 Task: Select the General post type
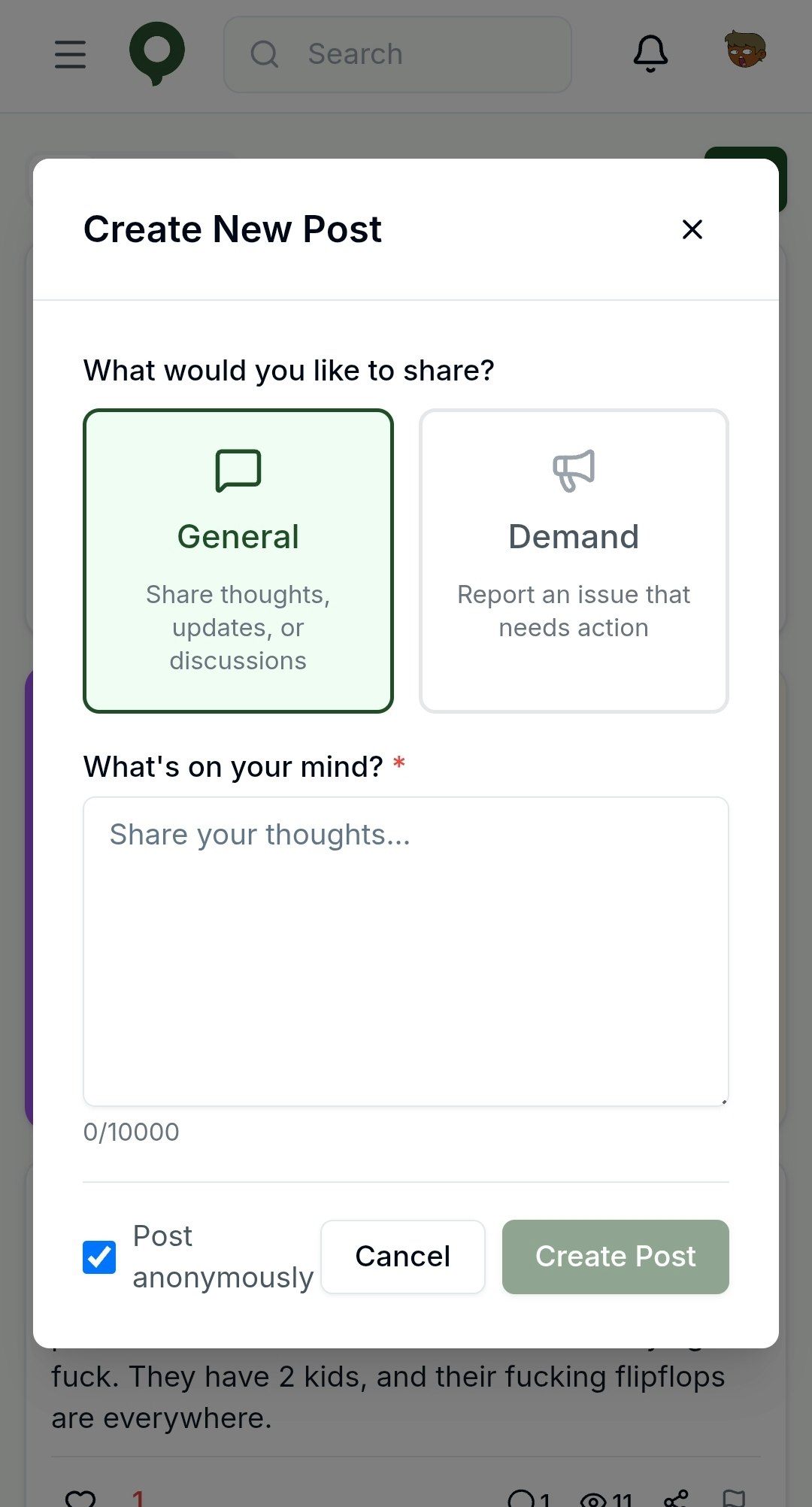tap(238, 560)
